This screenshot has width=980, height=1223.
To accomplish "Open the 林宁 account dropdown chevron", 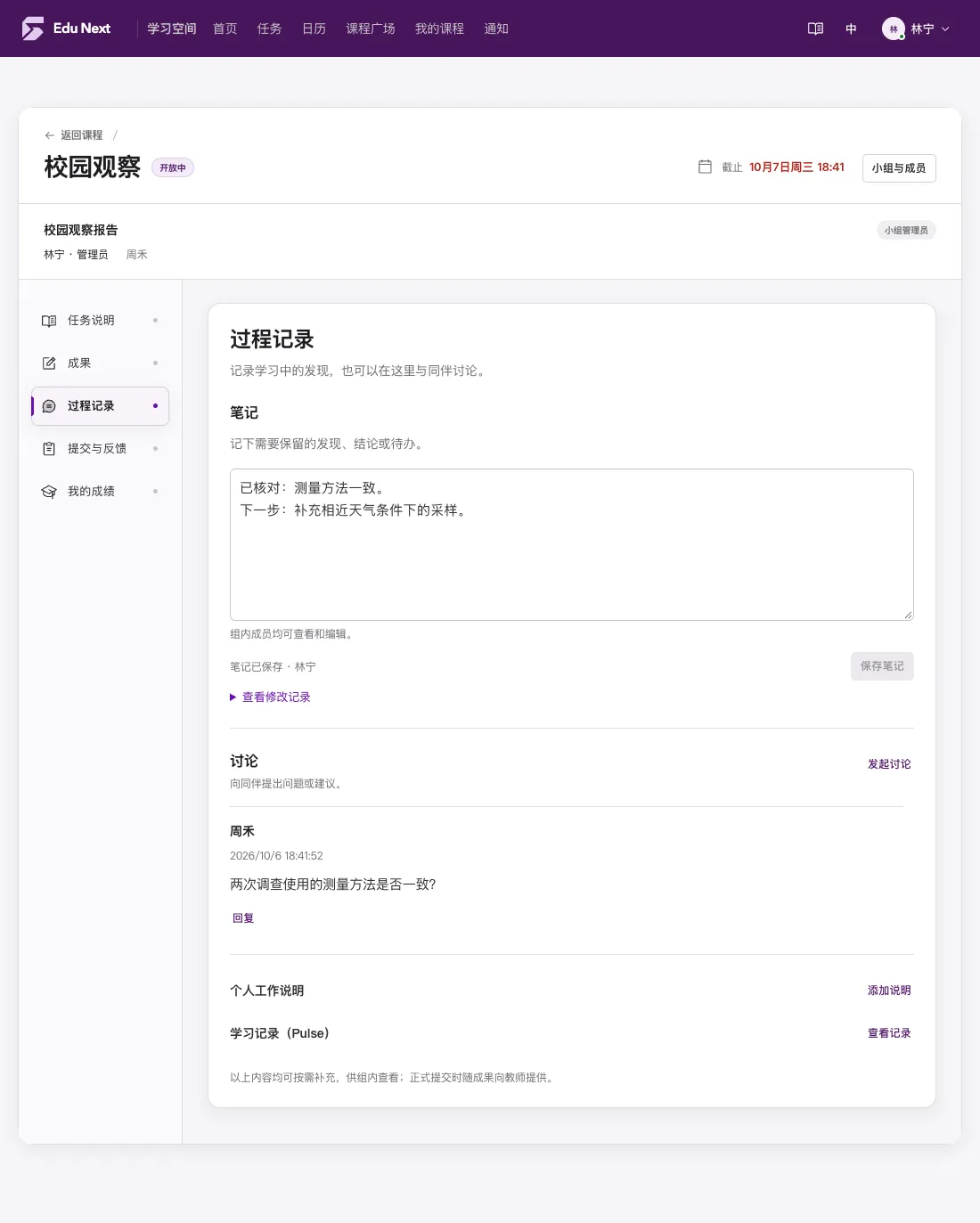I will (945, 29).
